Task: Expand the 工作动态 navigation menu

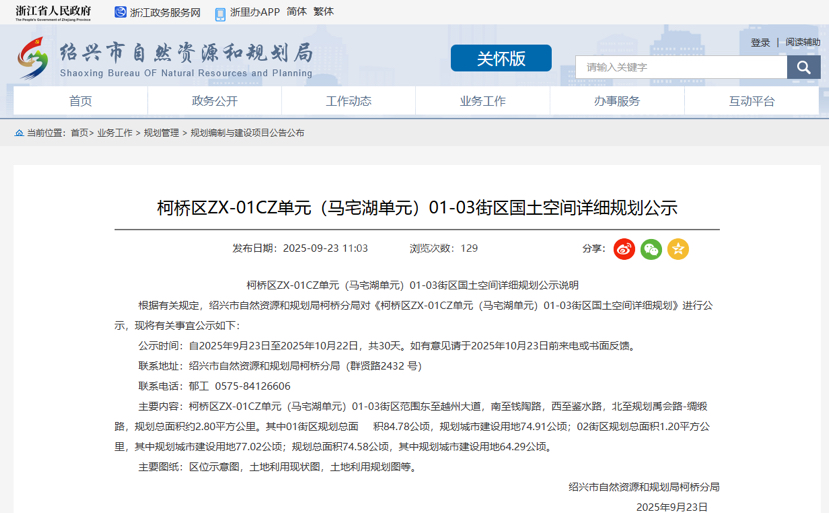Action: click(348, 101)
